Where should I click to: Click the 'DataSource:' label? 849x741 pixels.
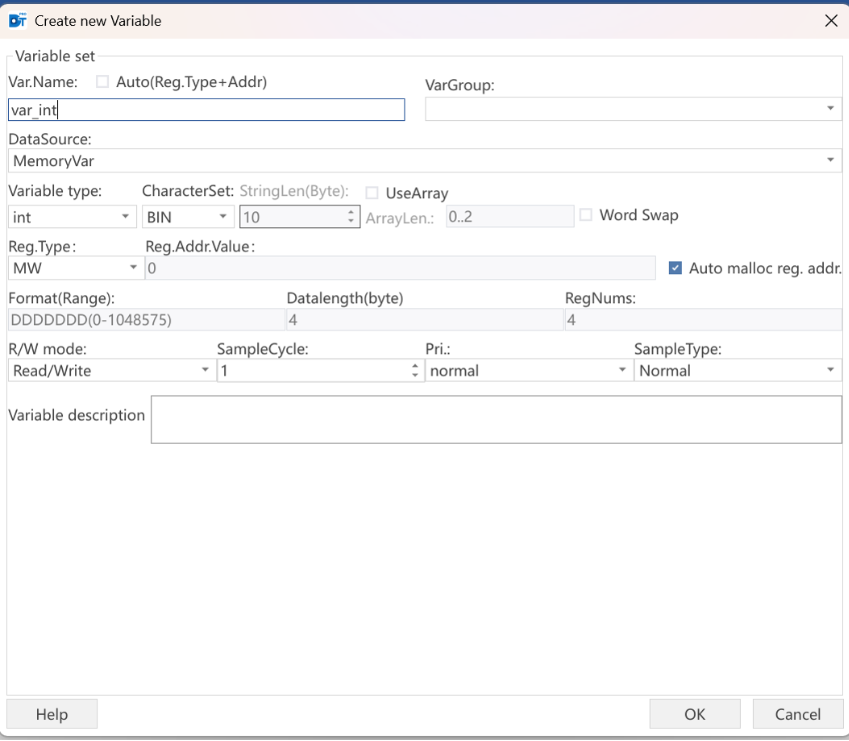click(x=50, y=139)
